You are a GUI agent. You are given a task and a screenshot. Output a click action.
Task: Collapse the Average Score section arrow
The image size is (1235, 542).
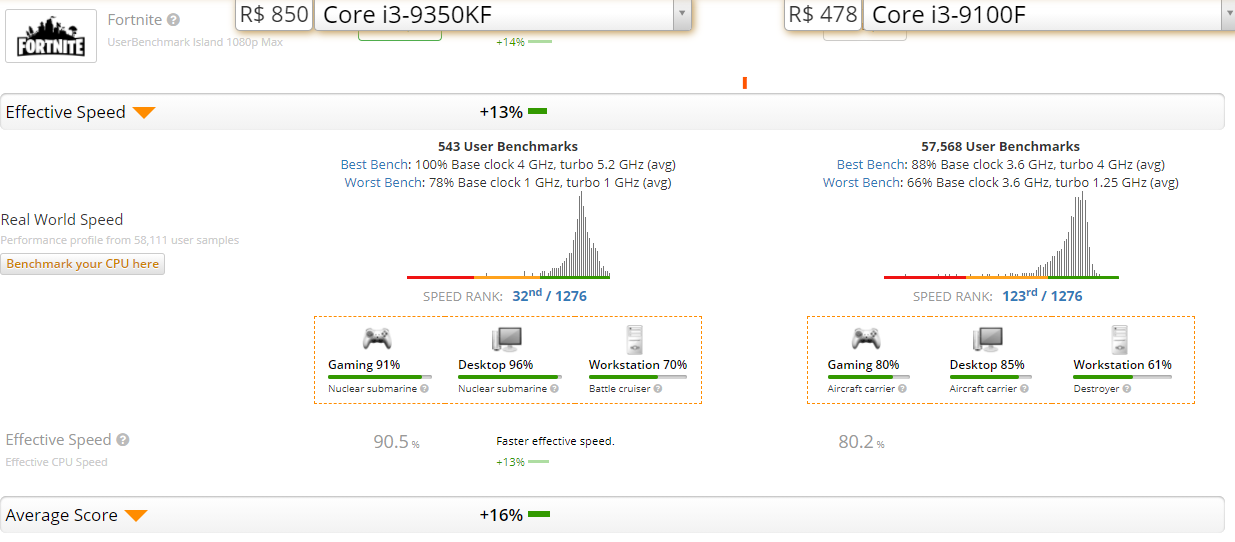[136, 516]
